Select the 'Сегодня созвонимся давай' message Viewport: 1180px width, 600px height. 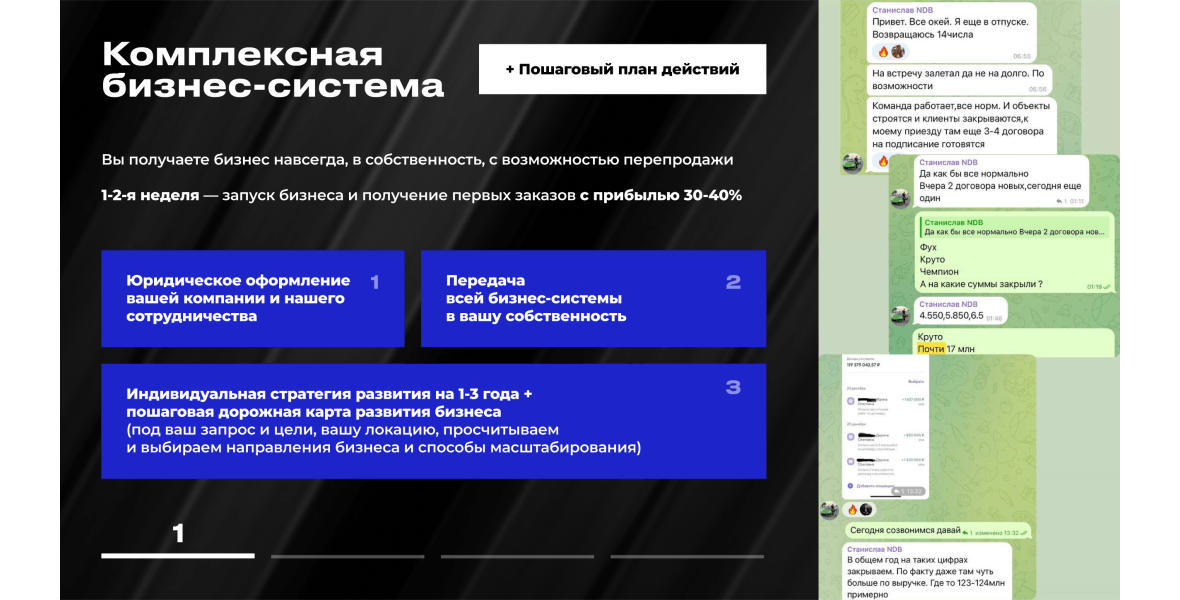(x=936, y=531)
